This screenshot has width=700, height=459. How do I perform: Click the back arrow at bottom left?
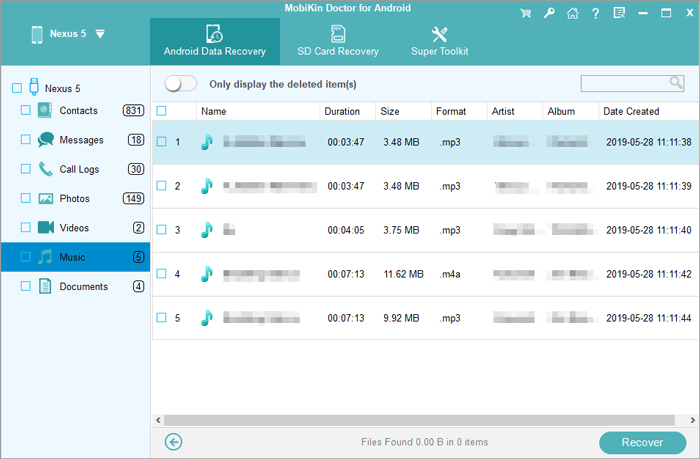point(174,441)
